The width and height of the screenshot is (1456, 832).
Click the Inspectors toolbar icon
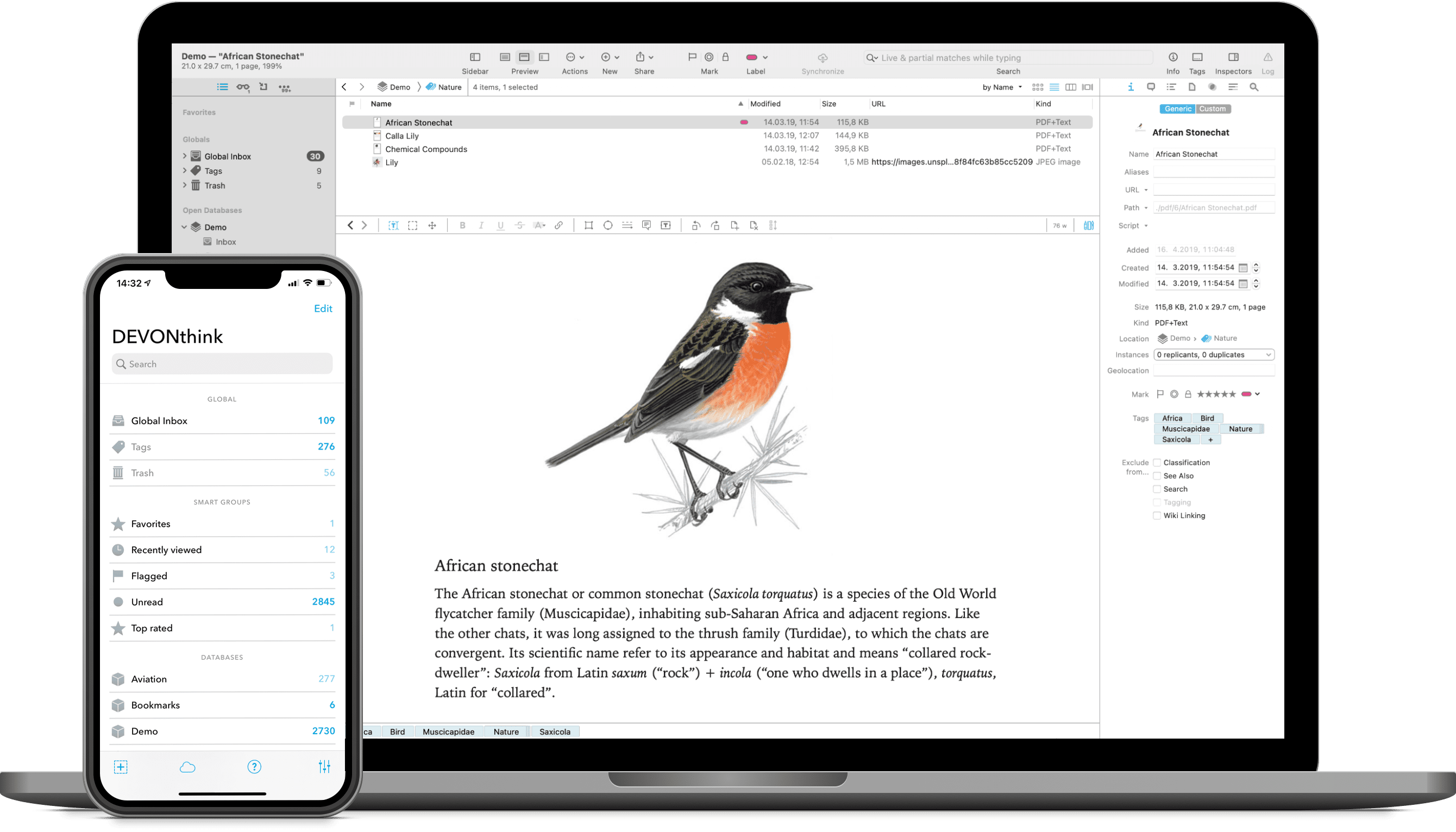pos(1233,57)
